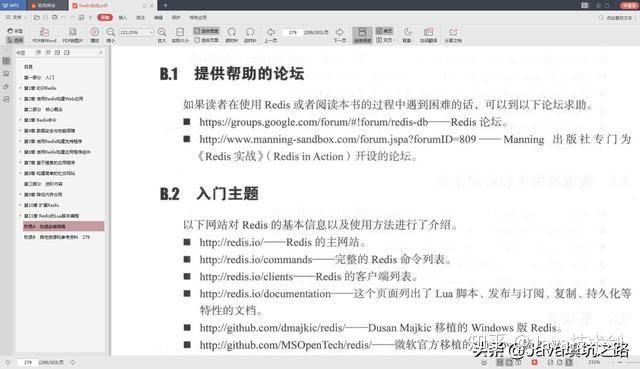The width and height of the screenshot is (640, 369).
Task: Open the File menu
Action: [x=15, y=18]
